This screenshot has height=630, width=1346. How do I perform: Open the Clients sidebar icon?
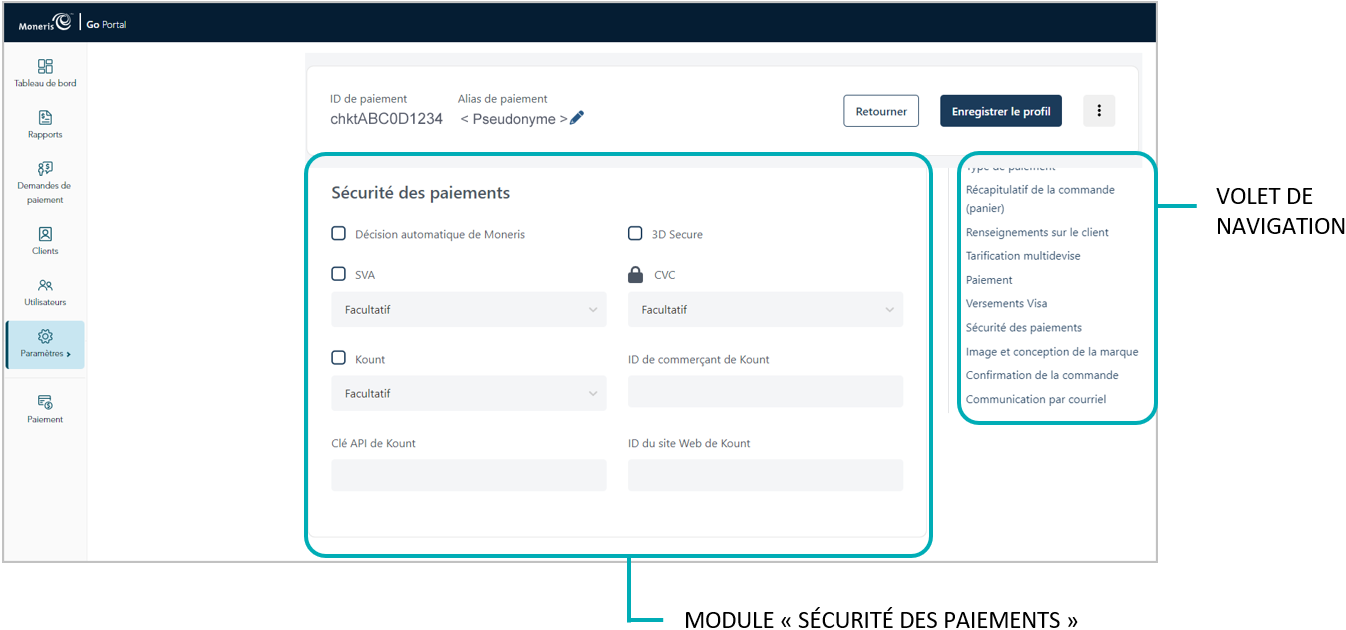pos(45,235)
